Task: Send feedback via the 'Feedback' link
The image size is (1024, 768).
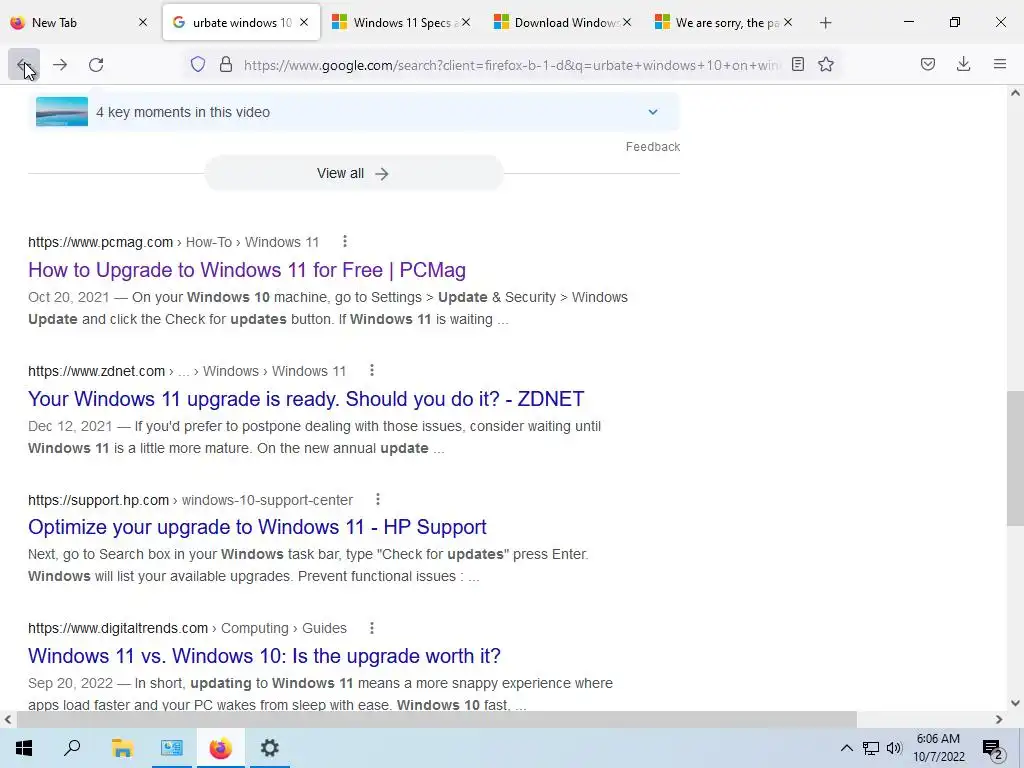Action: coord(652,147)
